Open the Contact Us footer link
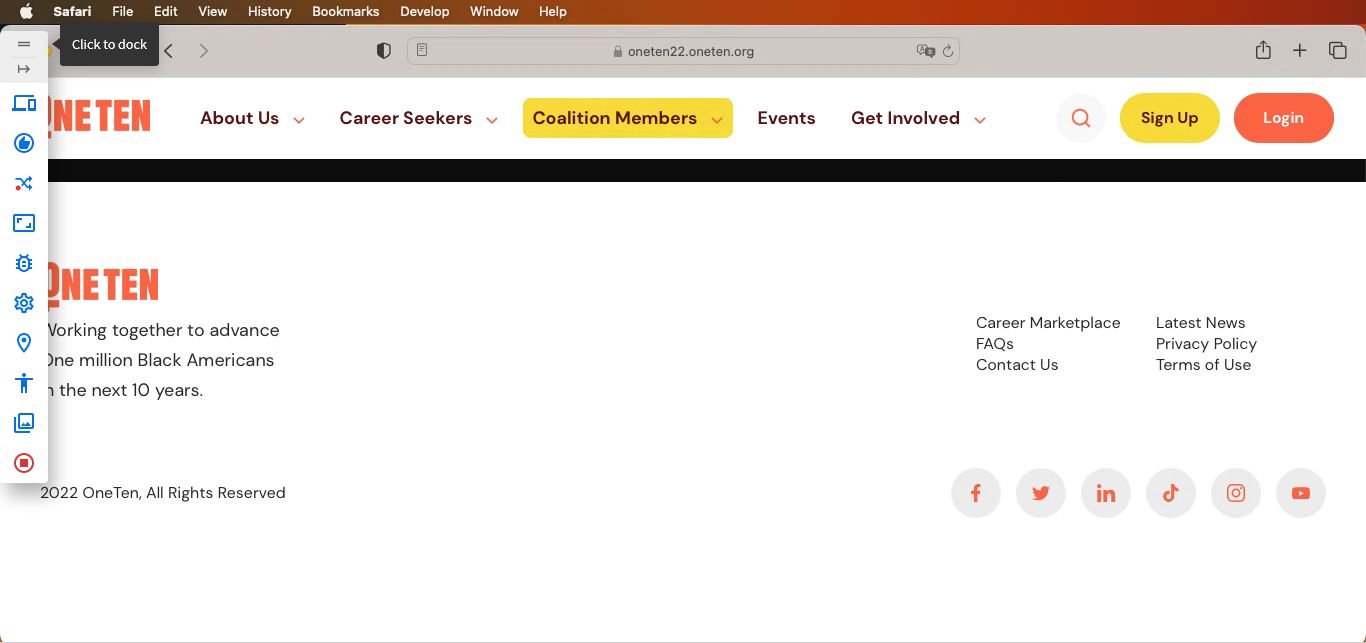The height and width of the screenshot is (643, 1366). (1017, 365)
